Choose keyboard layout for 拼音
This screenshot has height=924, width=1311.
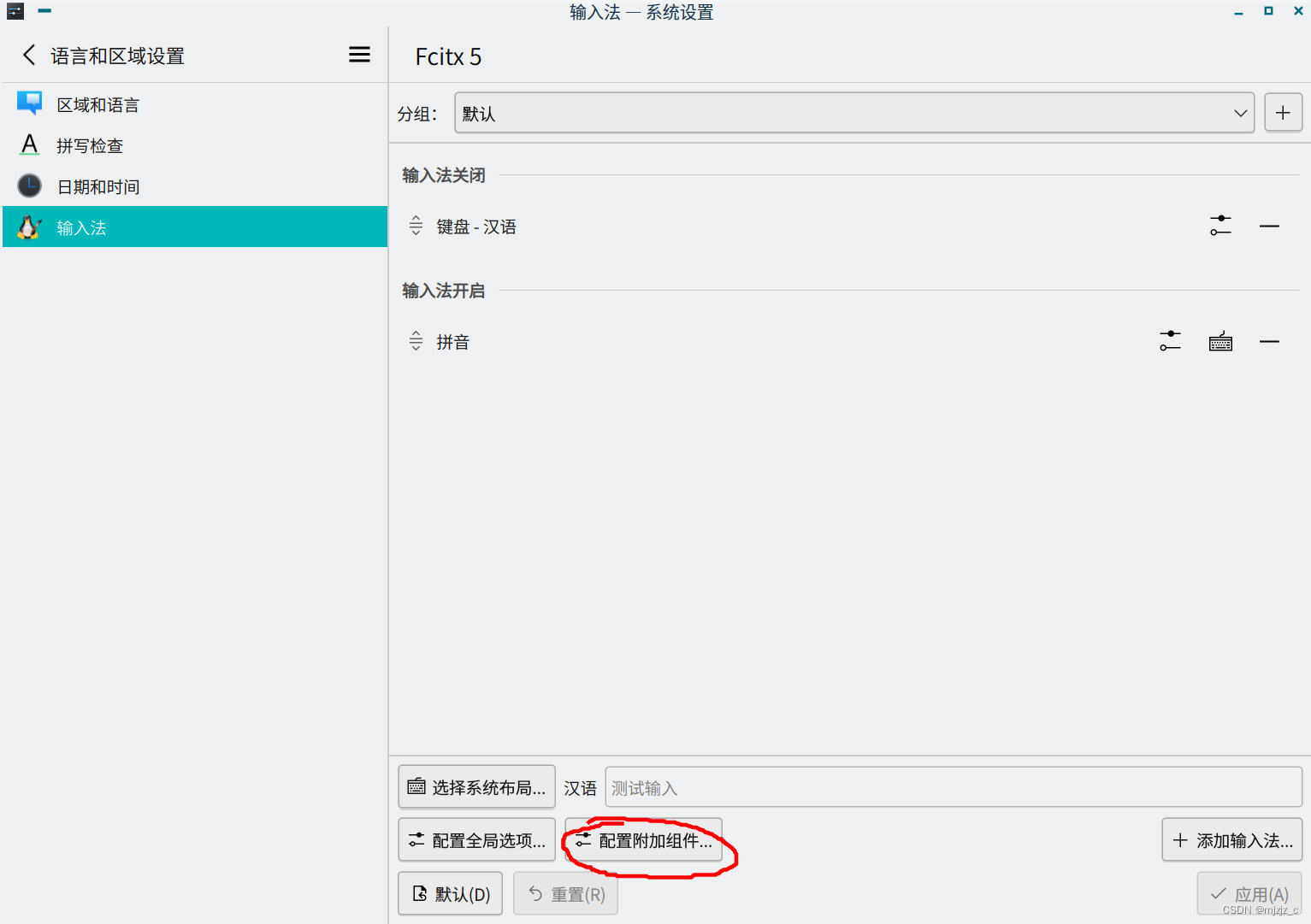click(x=1220, y=341)
